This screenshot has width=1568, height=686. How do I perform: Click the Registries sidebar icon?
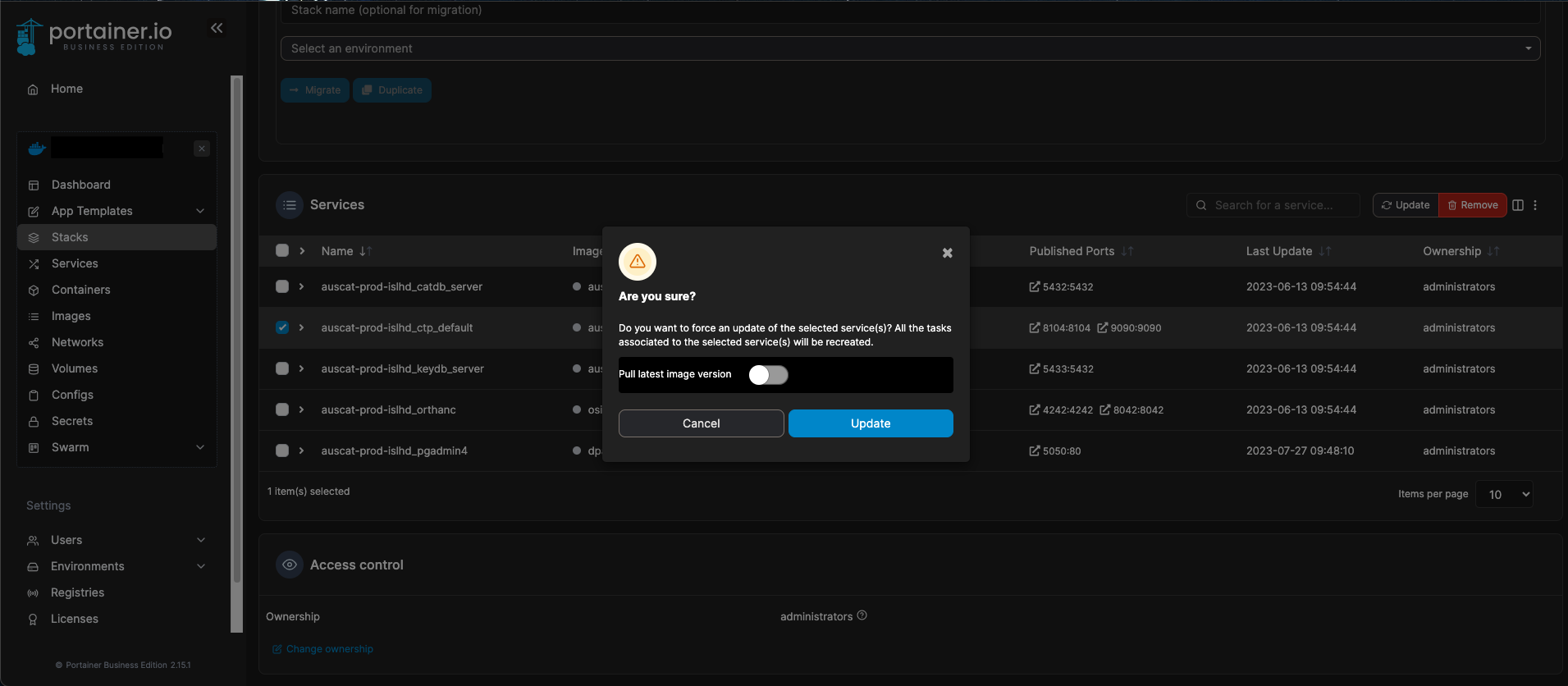click(33, 593)
